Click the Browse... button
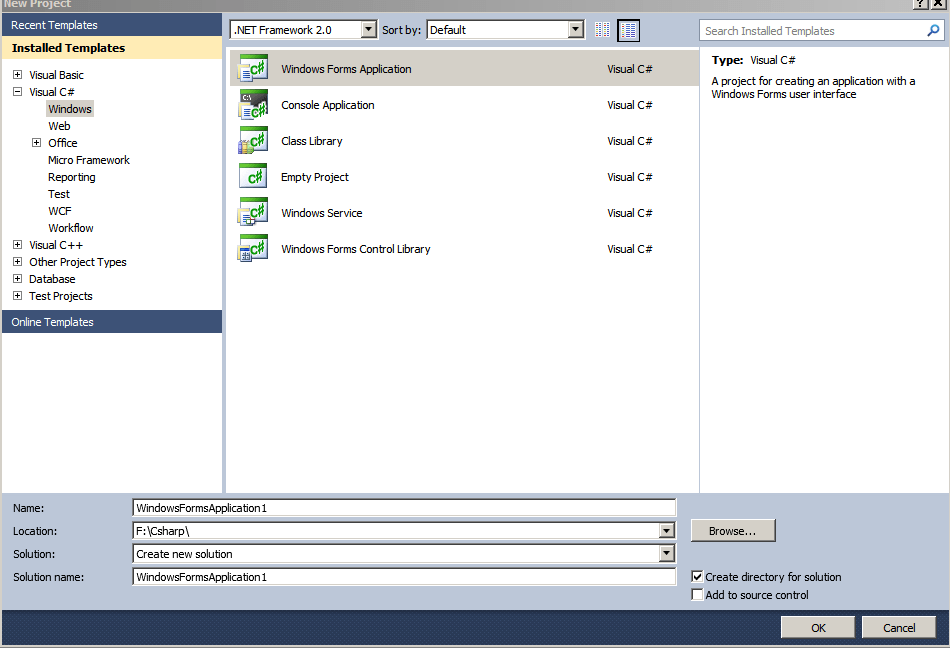The height and width of the screenshot is (648, 950). point(732,531)
